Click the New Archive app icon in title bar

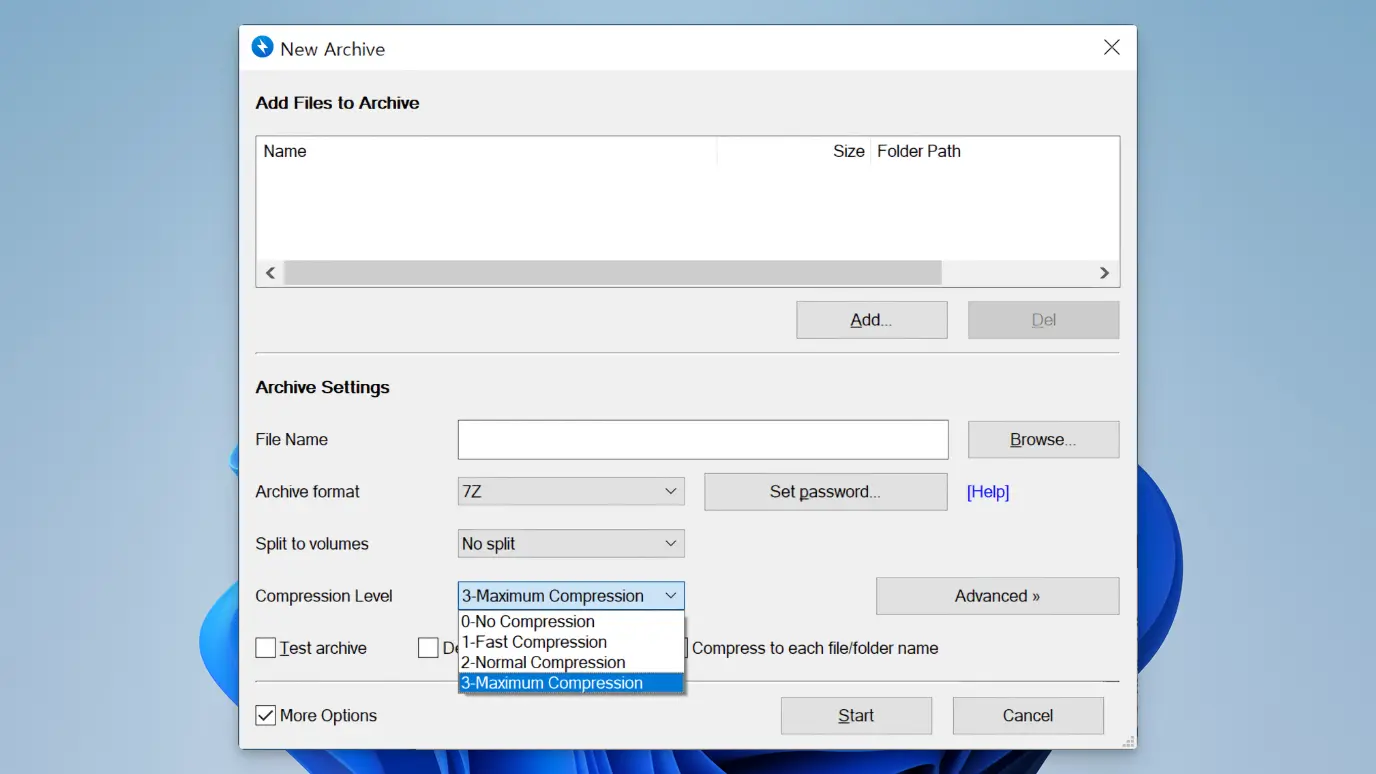point(262,48)
